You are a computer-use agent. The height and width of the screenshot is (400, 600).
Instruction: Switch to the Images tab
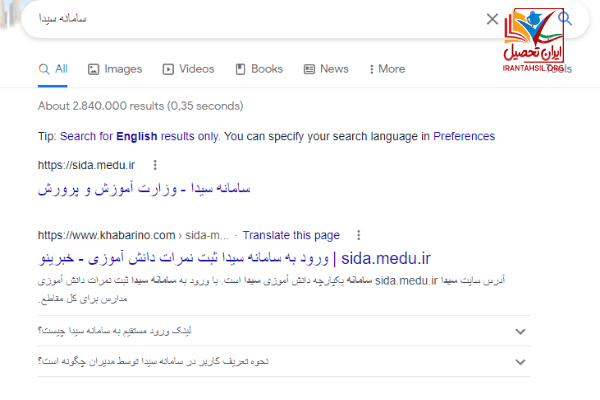click(115, 69)
